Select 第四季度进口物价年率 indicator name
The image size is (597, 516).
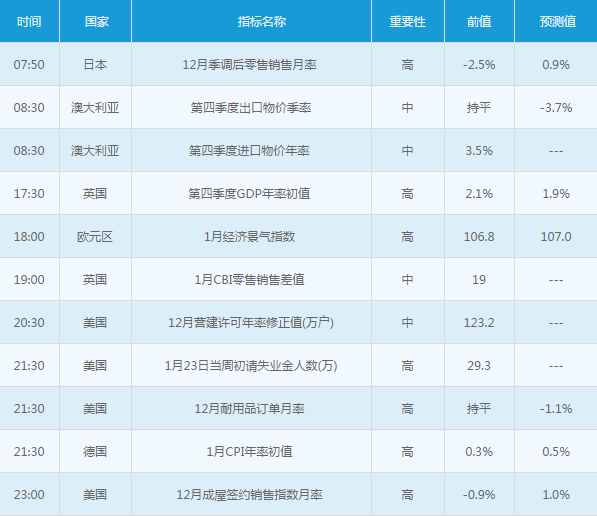(x=249, y=150)
